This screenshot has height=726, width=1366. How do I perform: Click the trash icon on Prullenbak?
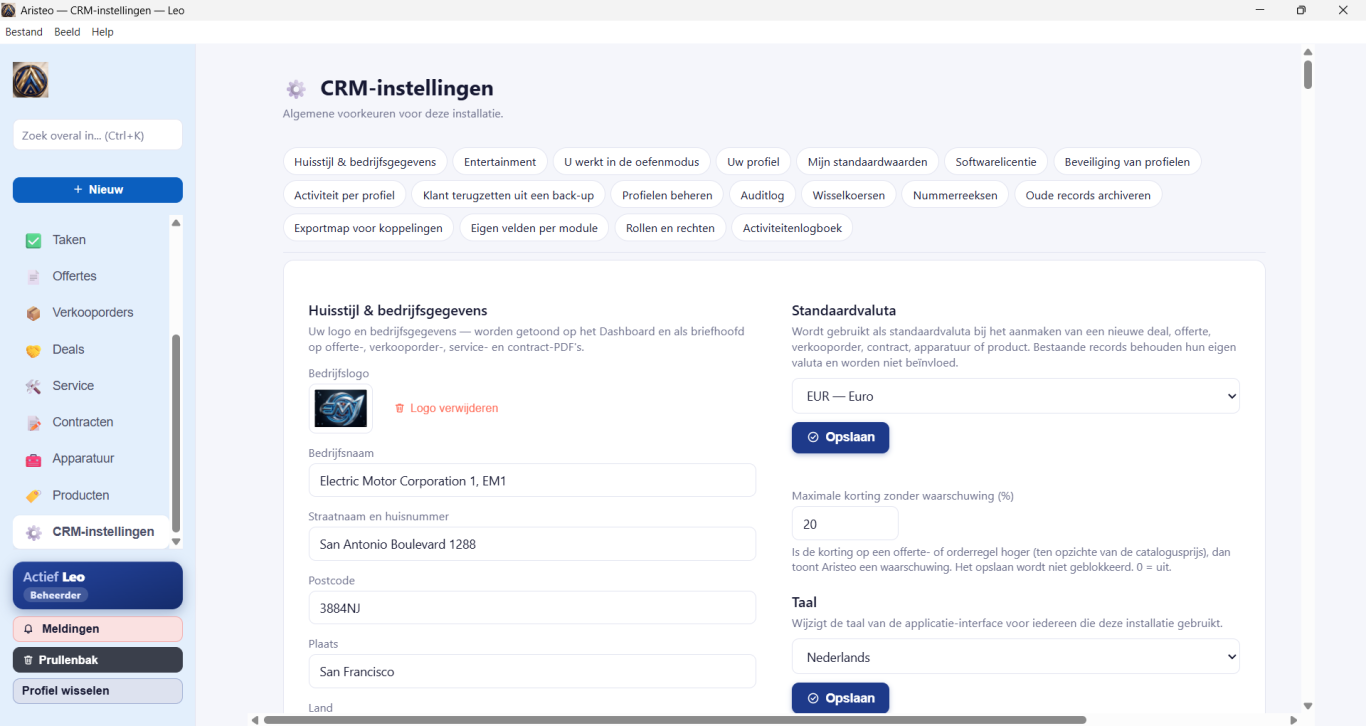[28, 660]
